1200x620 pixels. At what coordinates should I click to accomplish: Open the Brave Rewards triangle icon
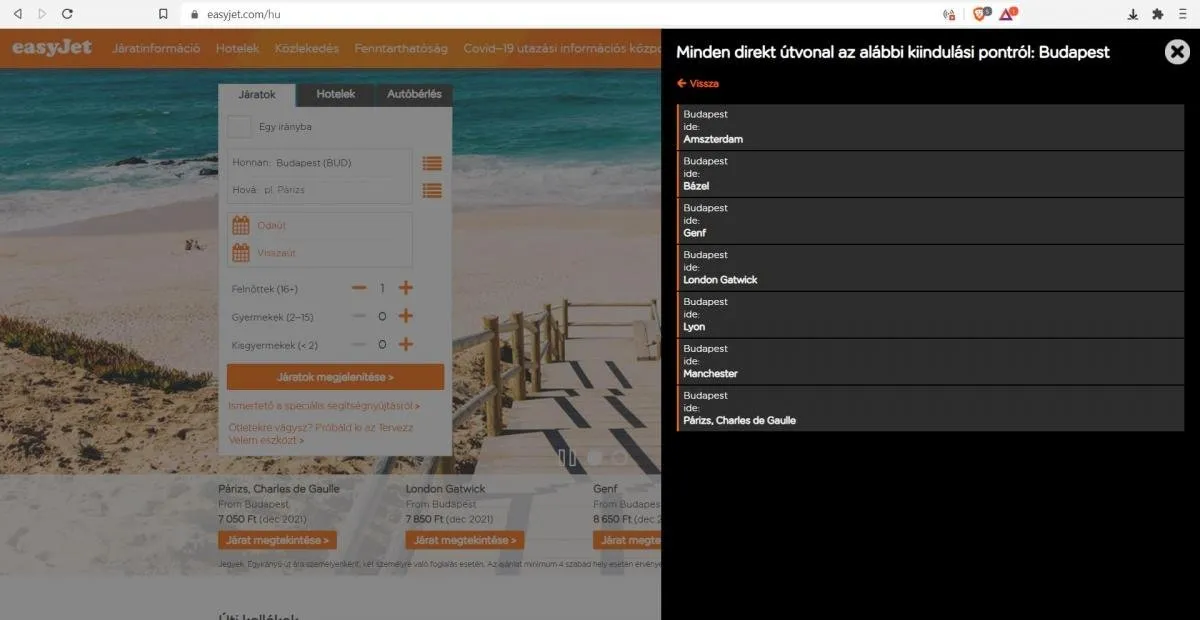(1007, 14)
